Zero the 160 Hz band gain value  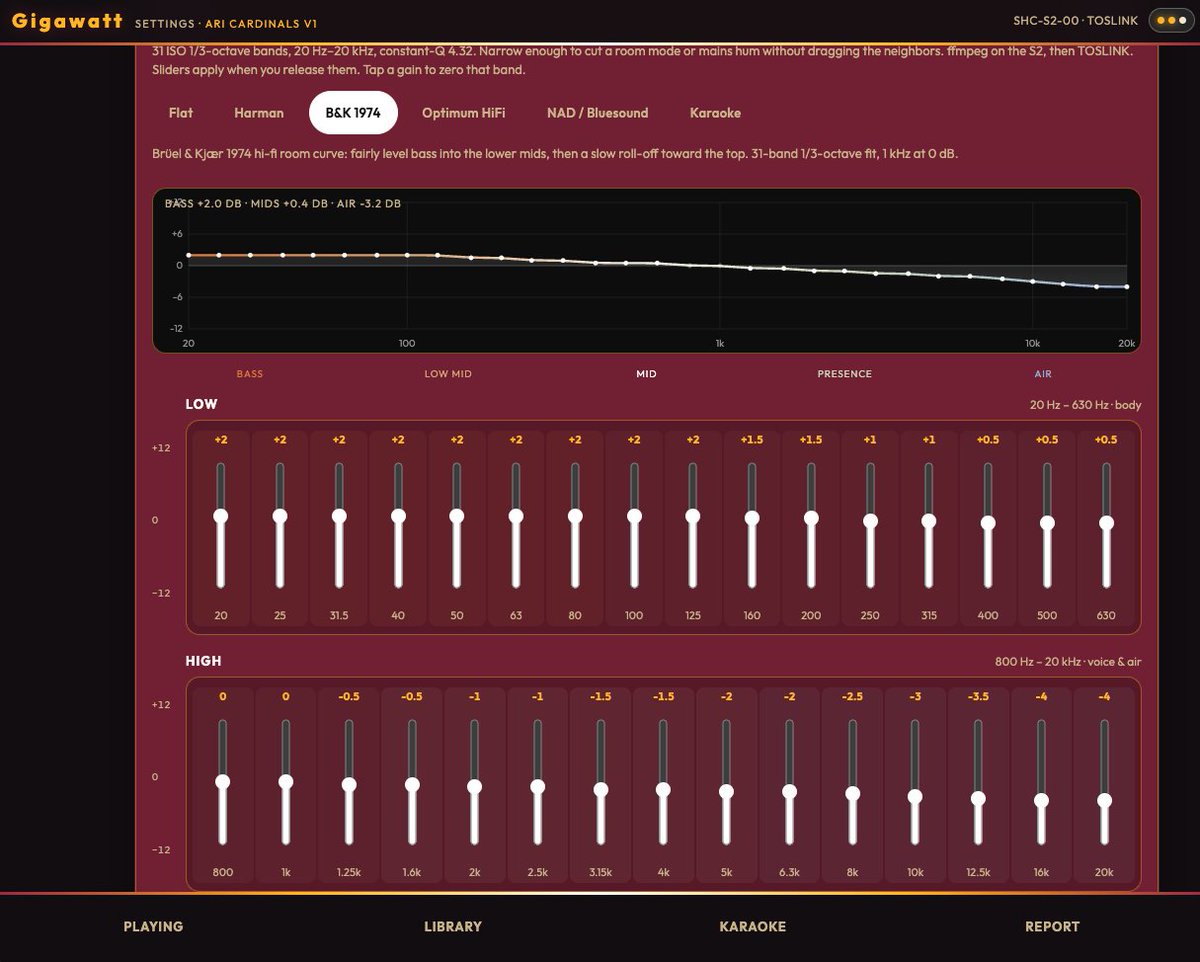pyautogui.click(x=752, y=440)
